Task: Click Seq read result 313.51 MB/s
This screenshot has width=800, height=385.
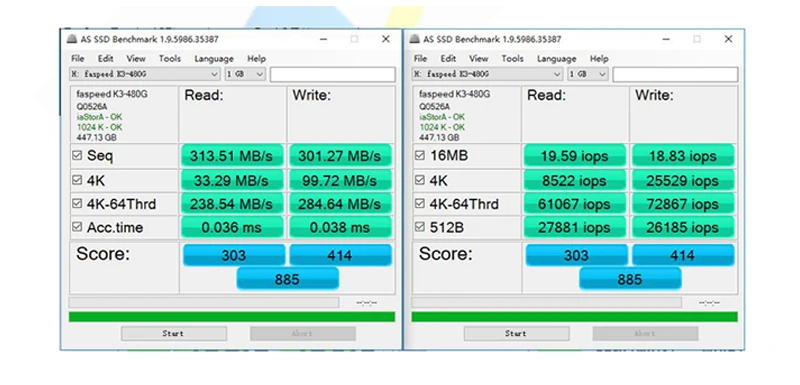Action: (x=232, y=156)
